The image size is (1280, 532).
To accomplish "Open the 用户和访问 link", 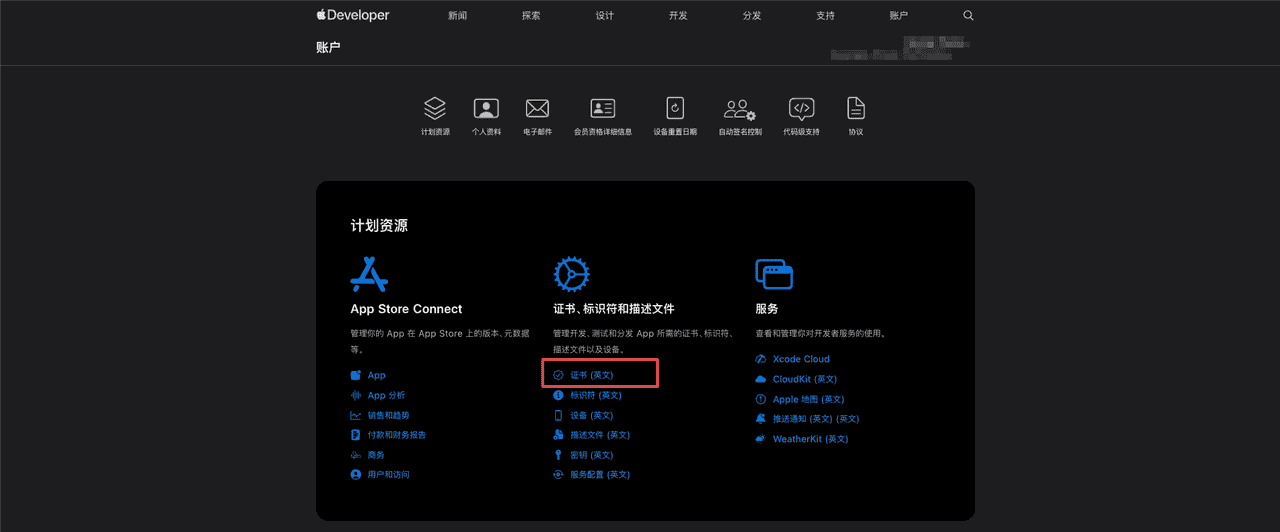I will [388, 475].
